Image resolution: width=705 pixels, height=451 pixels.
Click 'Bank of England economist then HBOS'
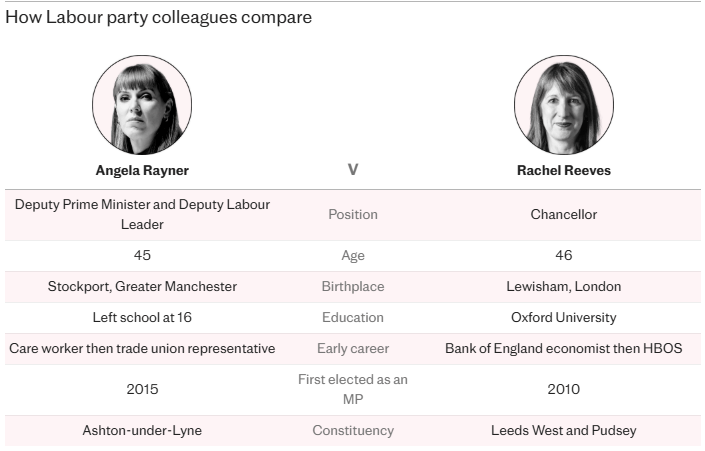click(563, 348)
